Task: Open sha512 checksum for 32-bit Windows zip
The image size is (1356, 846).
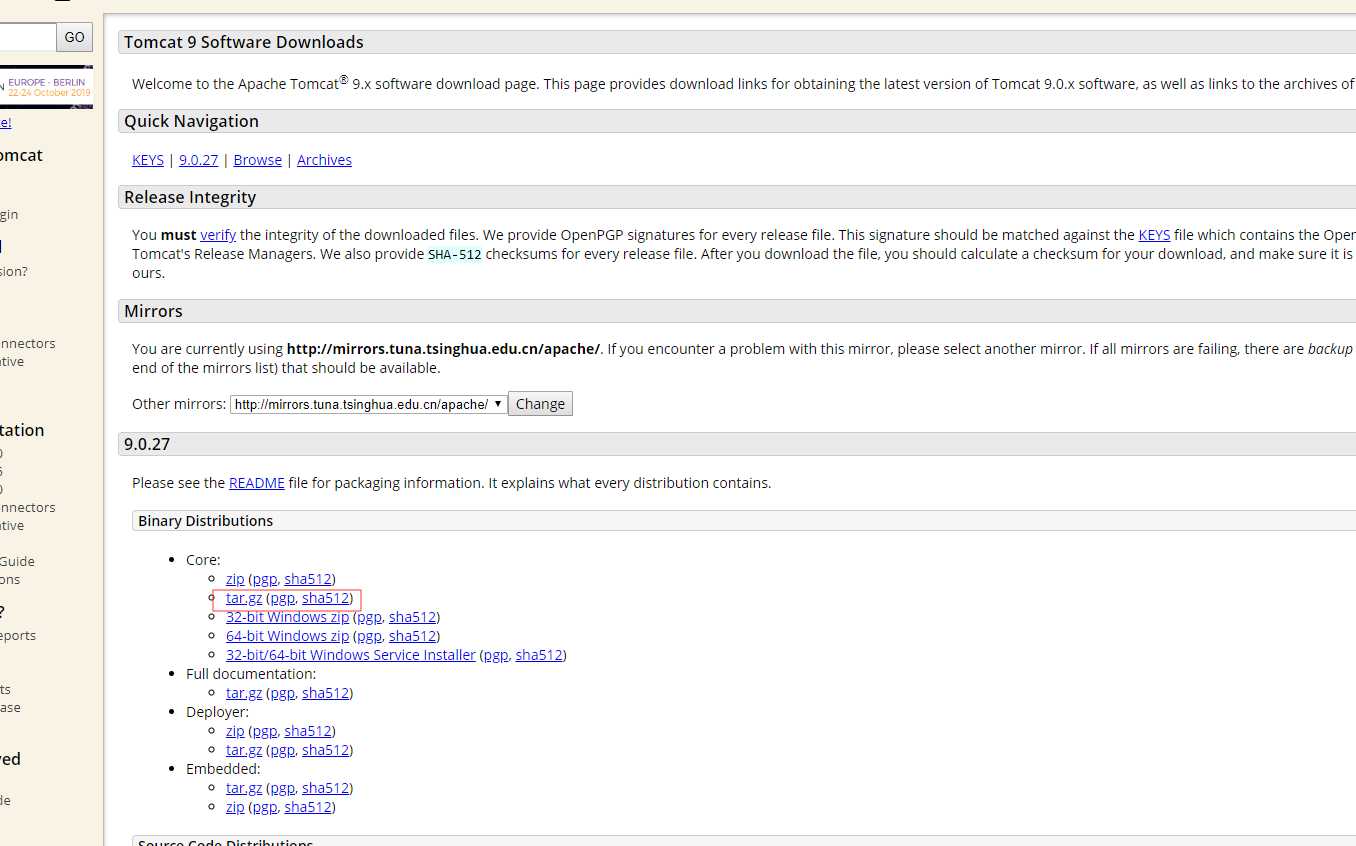Action: [412, 617]
